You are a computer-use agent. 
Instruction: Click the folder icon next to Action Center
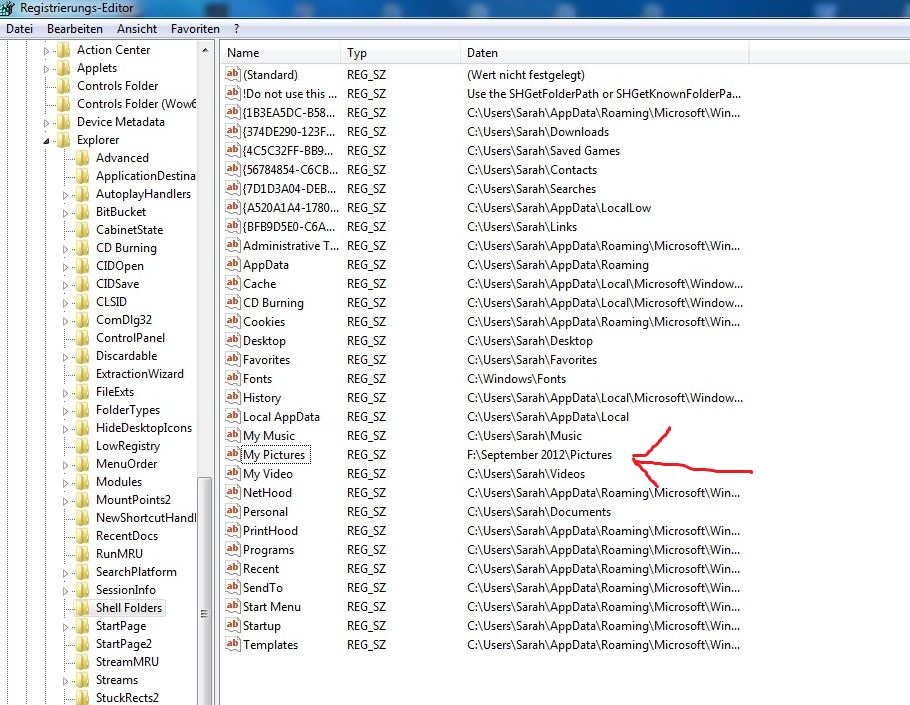tap(63, 50)
